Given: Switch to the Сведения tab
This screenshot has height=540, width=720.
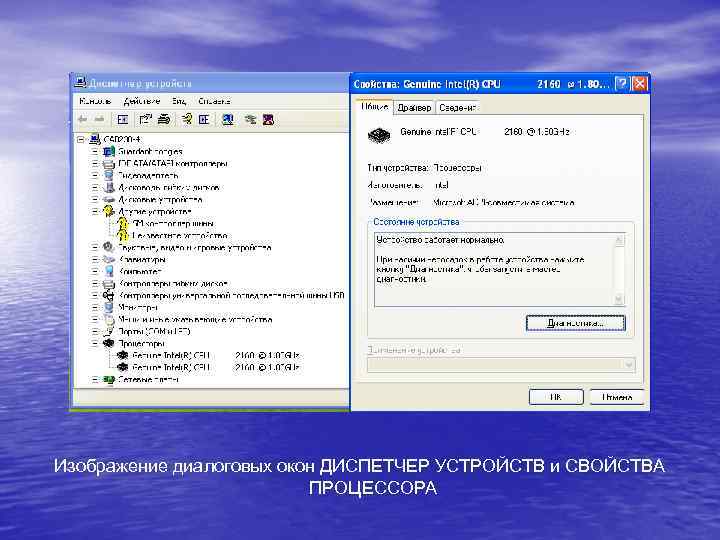Looking at the screenshot, I should (x=457, y=107).
